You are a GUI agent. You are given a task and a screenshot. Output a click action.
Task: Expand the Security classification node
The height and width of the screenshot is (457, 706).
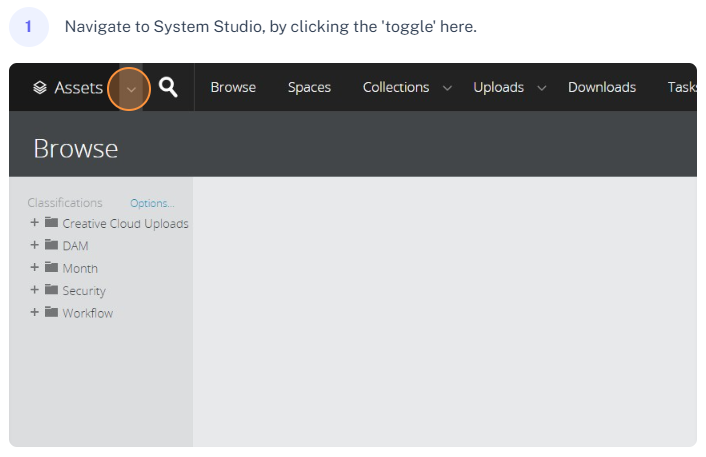(35, 290)
